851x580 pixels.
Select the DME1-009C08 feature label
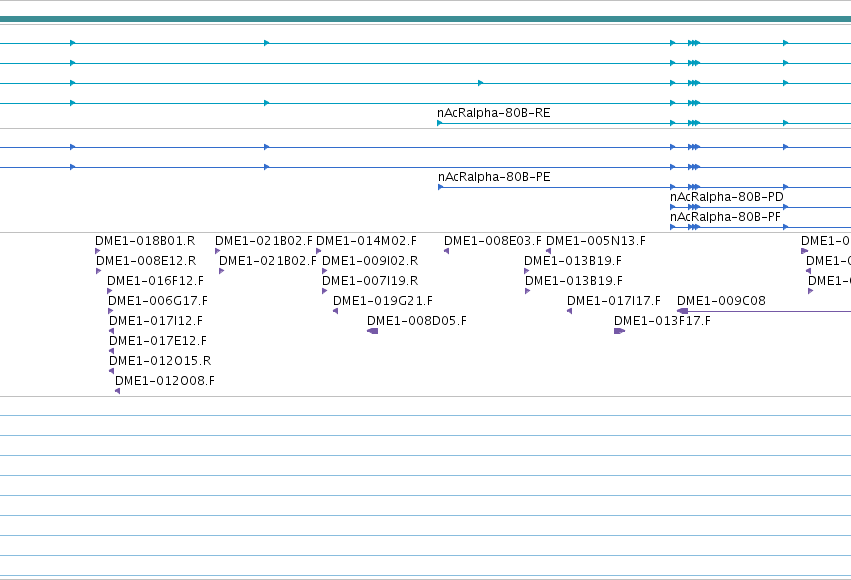point(721,301)
